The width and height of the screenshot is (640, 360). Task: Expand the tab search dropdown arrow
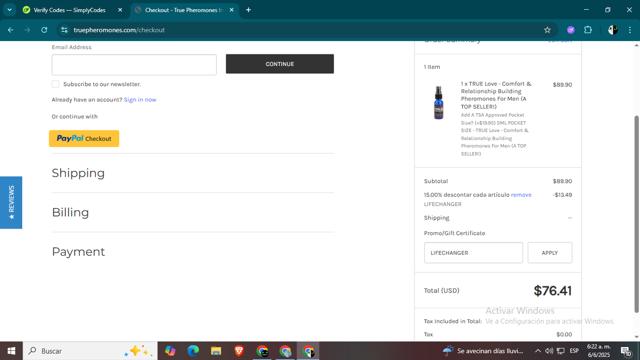pyautogui.click(x=9, y=10)
